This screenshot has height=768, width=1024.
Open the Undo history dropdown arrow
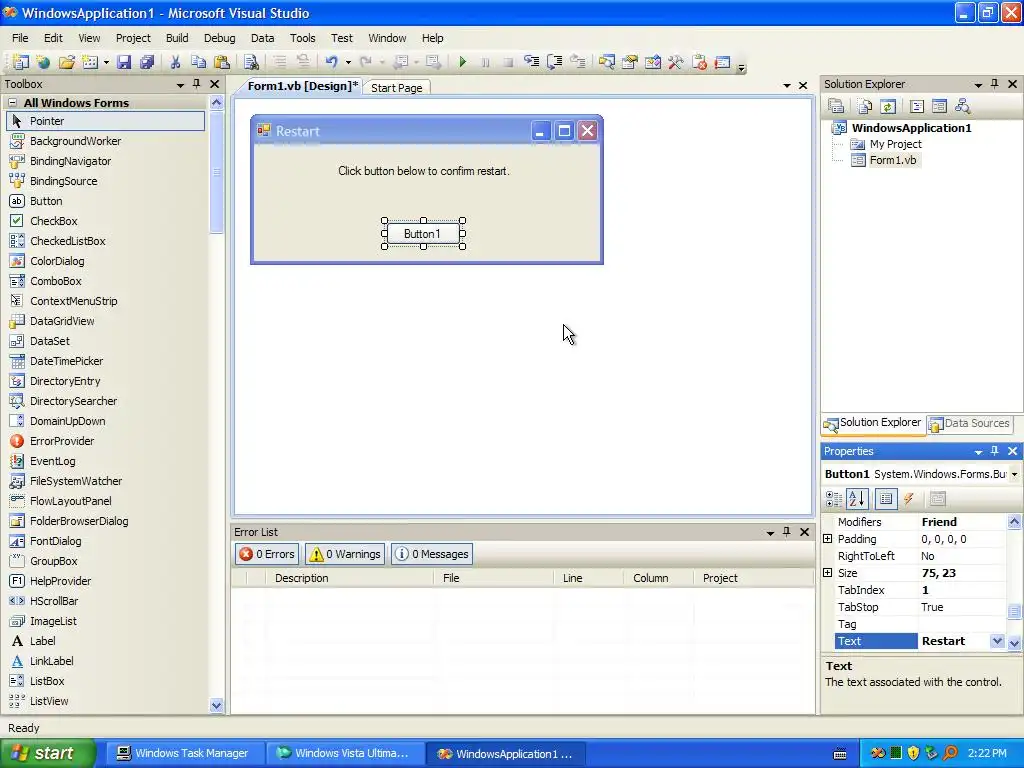[x=348, y=62]
